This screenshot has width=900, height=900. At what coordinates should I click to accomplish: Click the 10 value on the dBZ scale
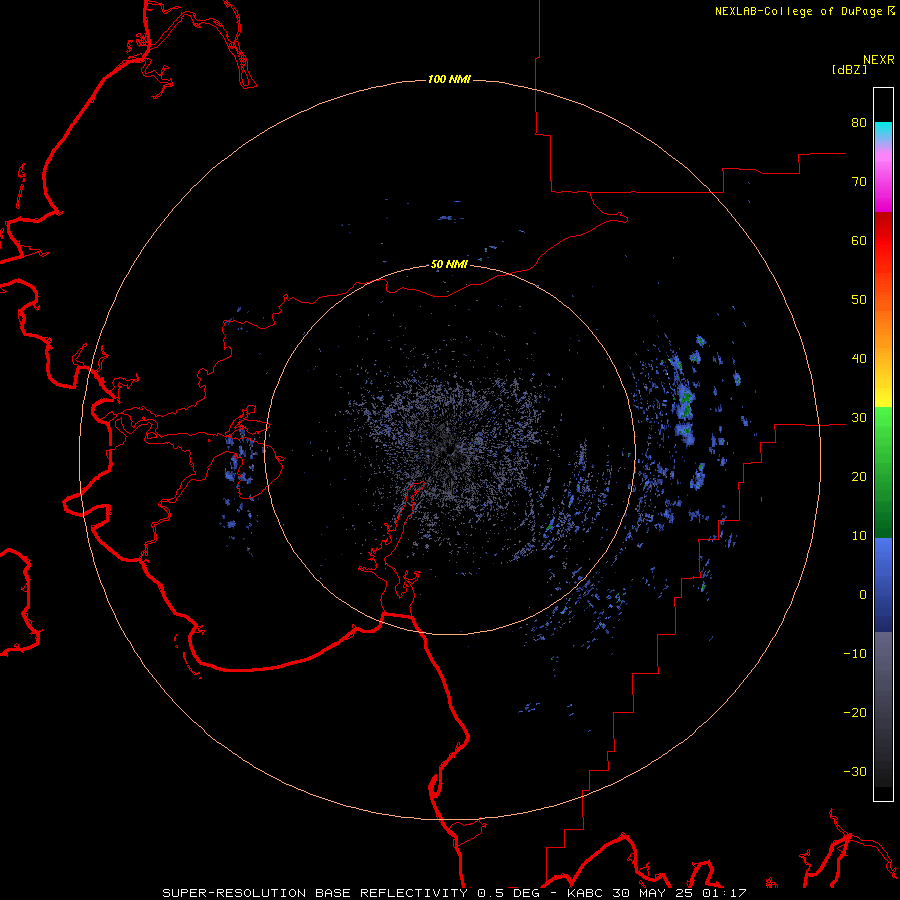pos(859,536)
